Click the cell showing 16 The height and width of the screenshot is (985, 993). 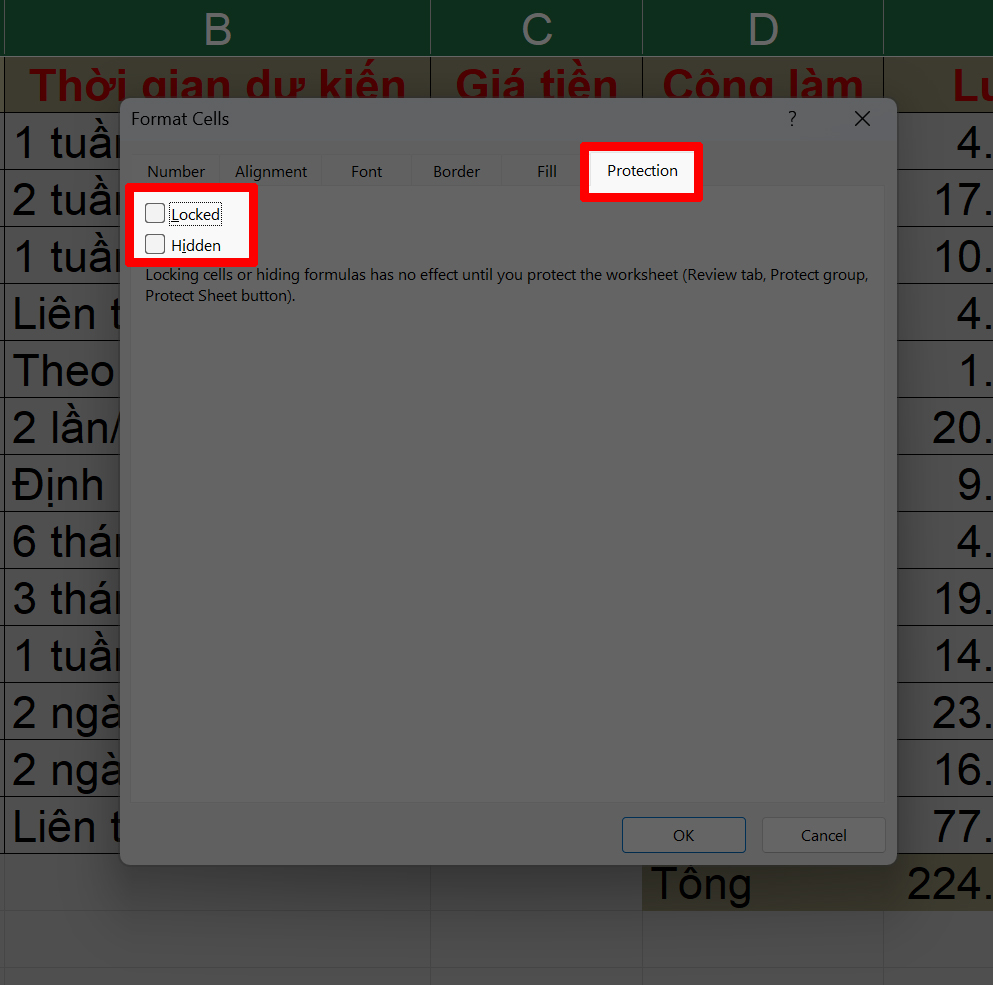[945, 768]
